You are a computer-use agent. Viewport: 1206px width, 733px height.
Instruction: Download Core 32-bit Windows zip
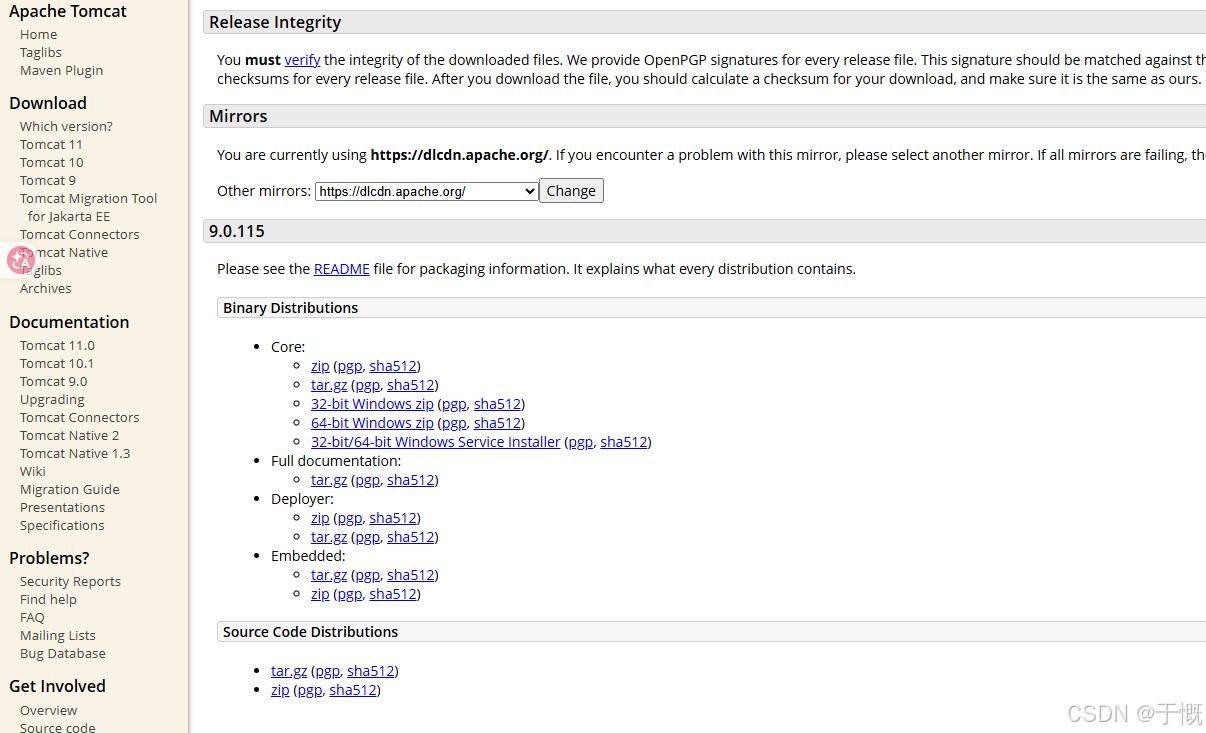372,404
